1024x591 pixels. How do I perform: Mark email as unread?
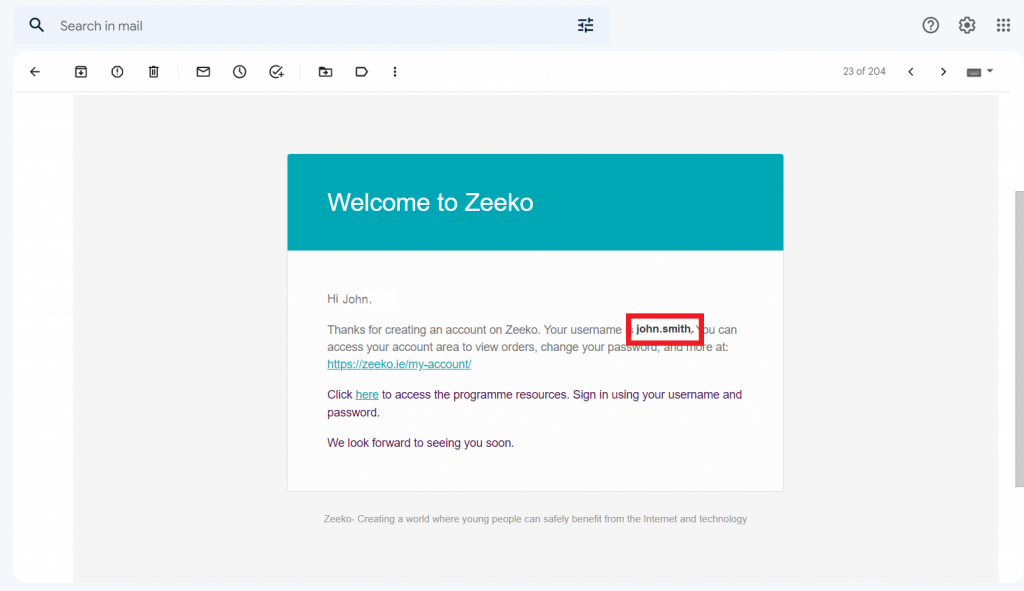tap(203, 72)
